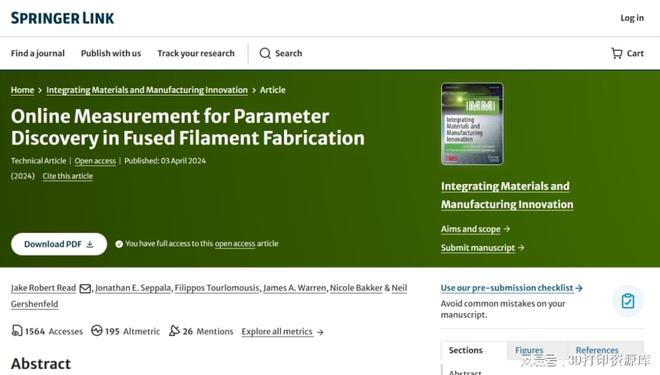Image resolution: width=660 pixels, height=375 pixels.
Task: Click the Download PDF button
Action: pos(59,244)
